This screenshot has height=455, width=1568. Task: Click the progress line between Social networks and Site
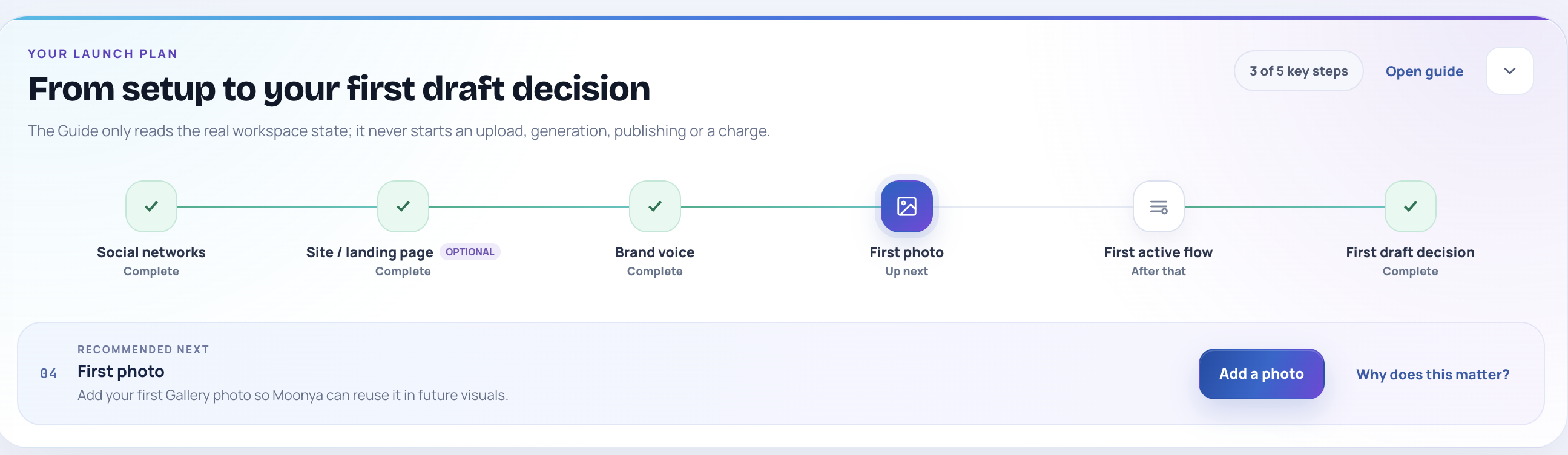tap(277, 207)
